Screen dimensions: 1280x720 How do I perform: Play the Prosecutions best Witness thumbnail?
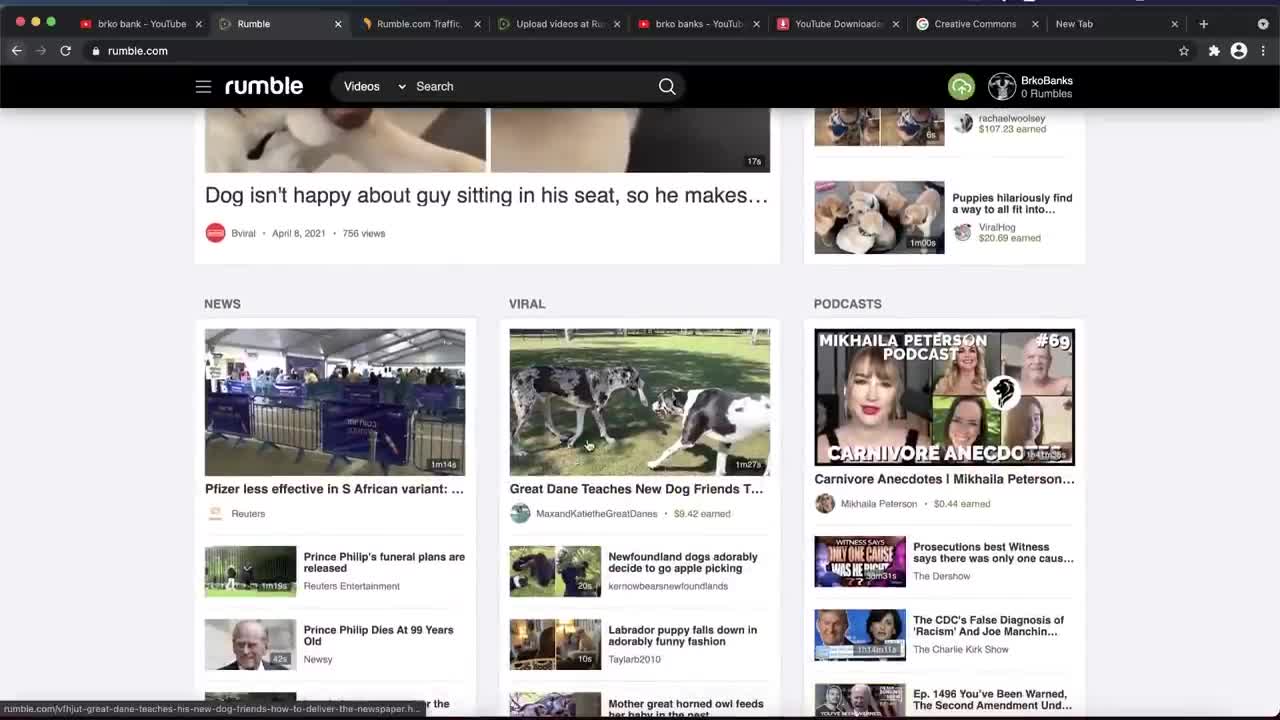860,561
